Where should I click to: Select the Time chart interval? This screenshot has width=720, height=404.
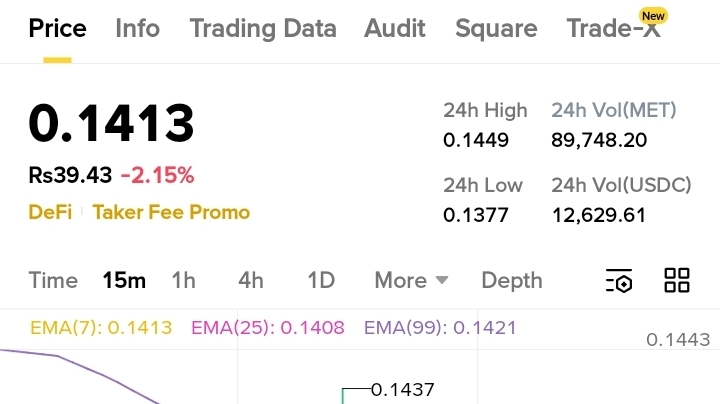pos(53,281)
